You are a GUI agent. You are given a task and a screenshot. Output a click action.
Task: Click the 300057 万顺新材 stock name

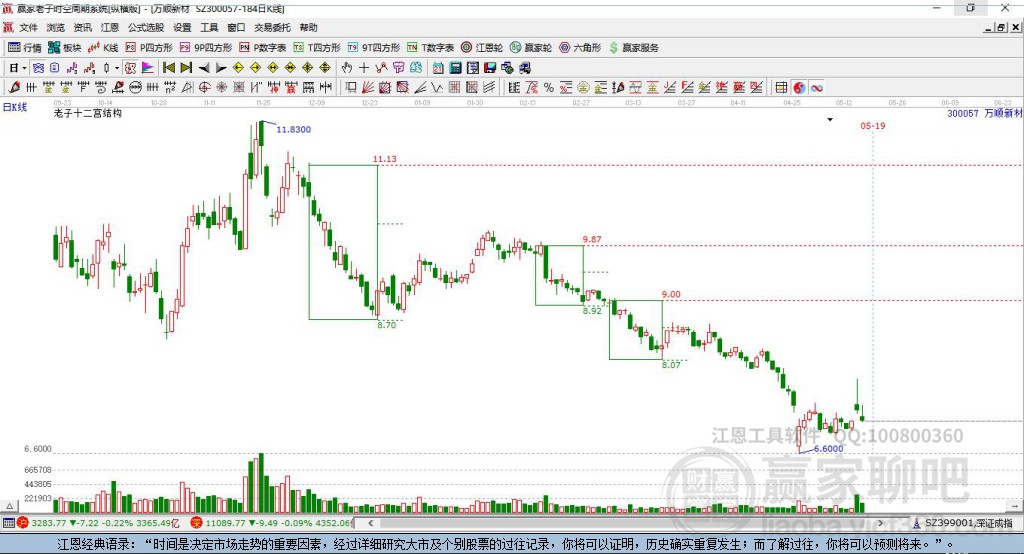point(985,113)
